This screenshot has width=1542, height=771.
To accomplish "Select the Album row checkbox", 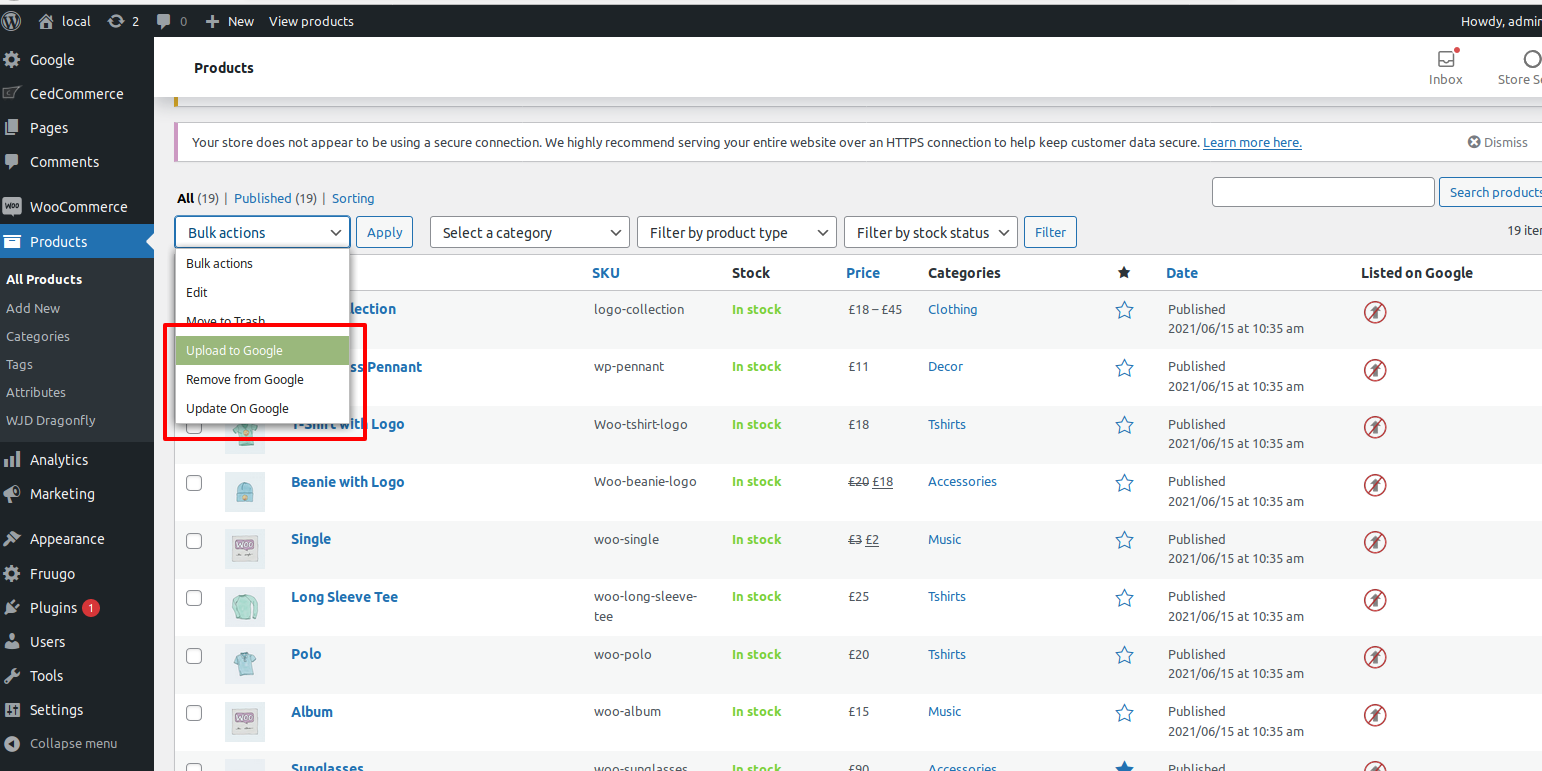I will 194,713.
